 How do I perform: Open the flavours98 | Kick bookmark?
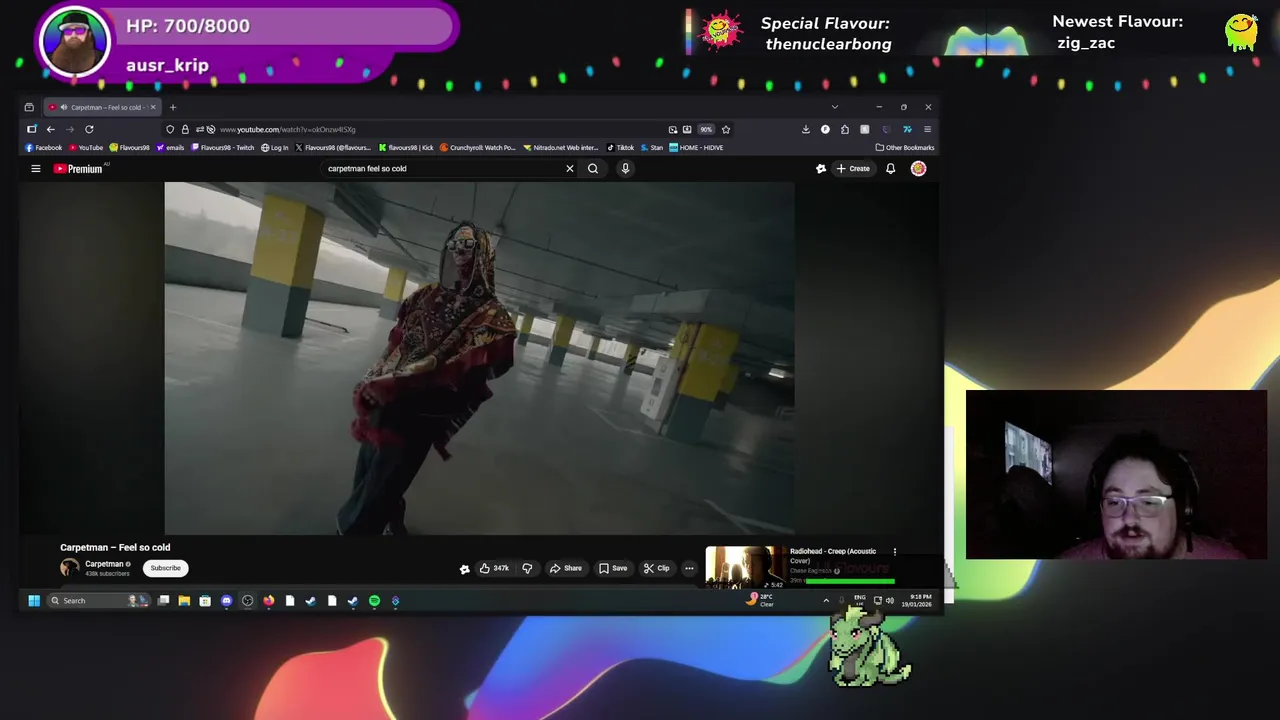point(406,147)
